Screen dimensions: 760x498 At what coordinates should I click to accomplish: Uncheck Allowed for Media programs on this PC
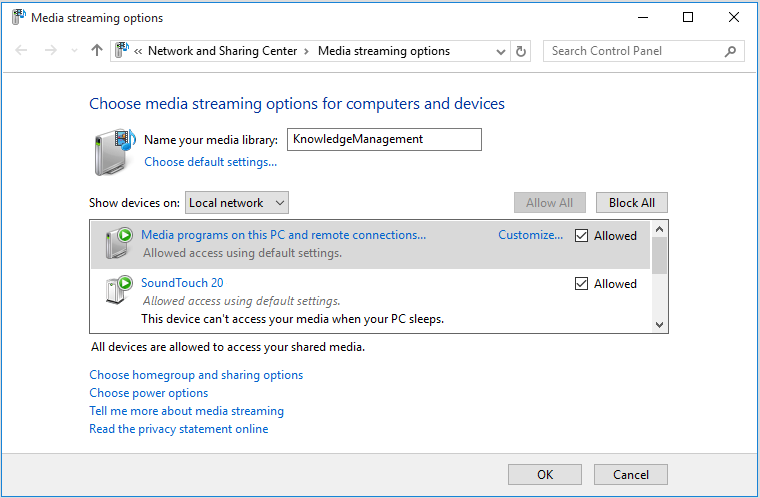pyautogui.click(x=582, y=236)
